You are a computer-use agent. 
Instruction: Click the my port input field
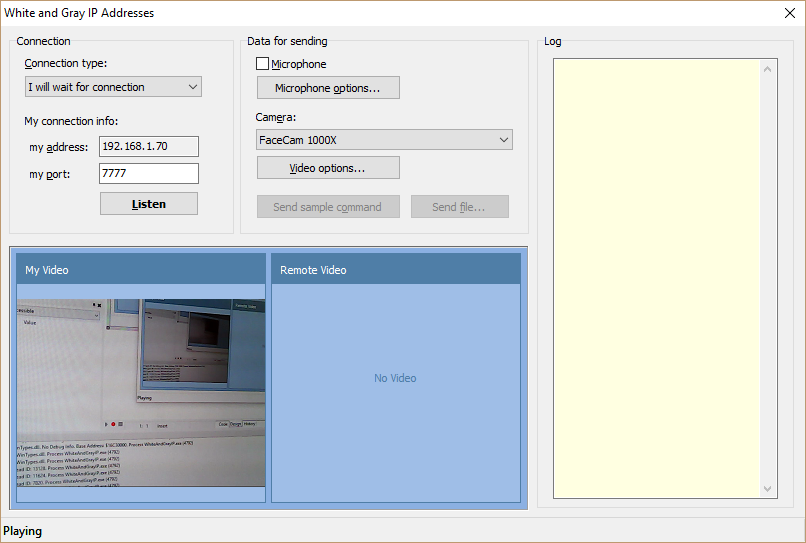point(149,174)
